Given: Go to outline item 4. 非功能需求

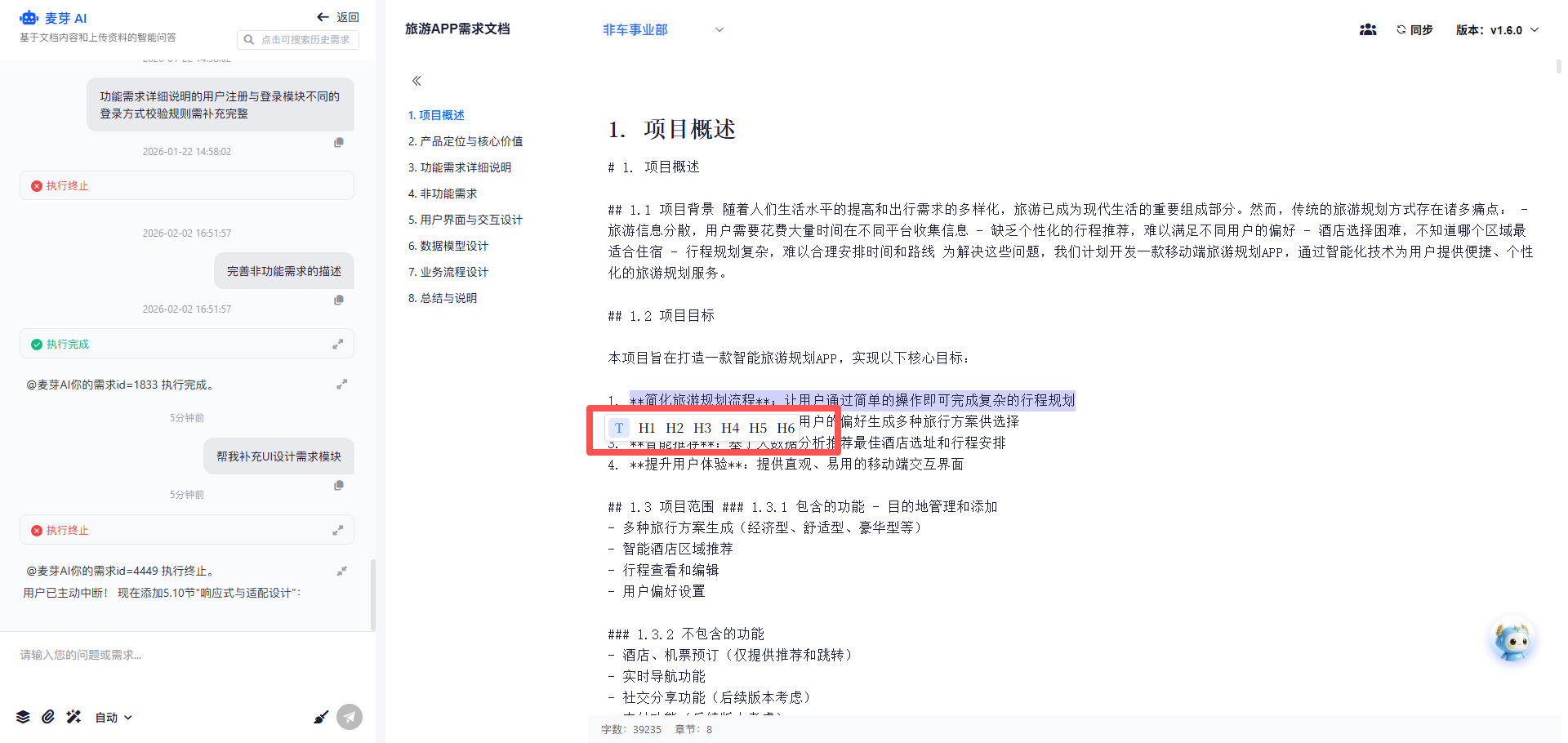Looking at the screenshot, I should tap(443, 194).
